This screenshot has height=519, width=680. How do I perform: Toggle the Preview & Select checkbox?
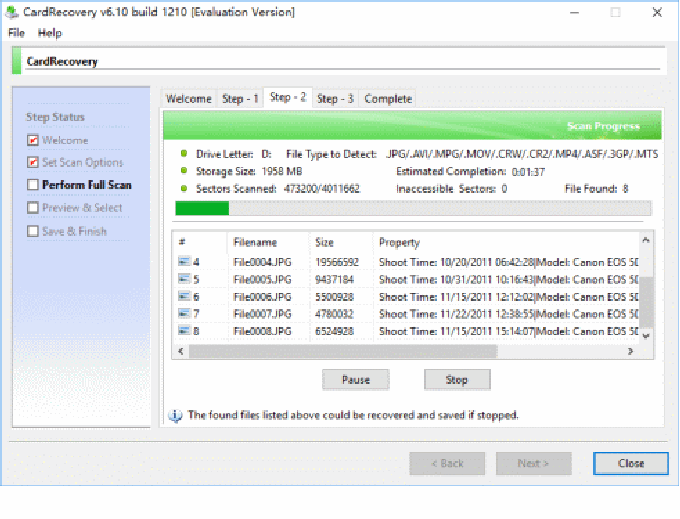tap(33, 207)
